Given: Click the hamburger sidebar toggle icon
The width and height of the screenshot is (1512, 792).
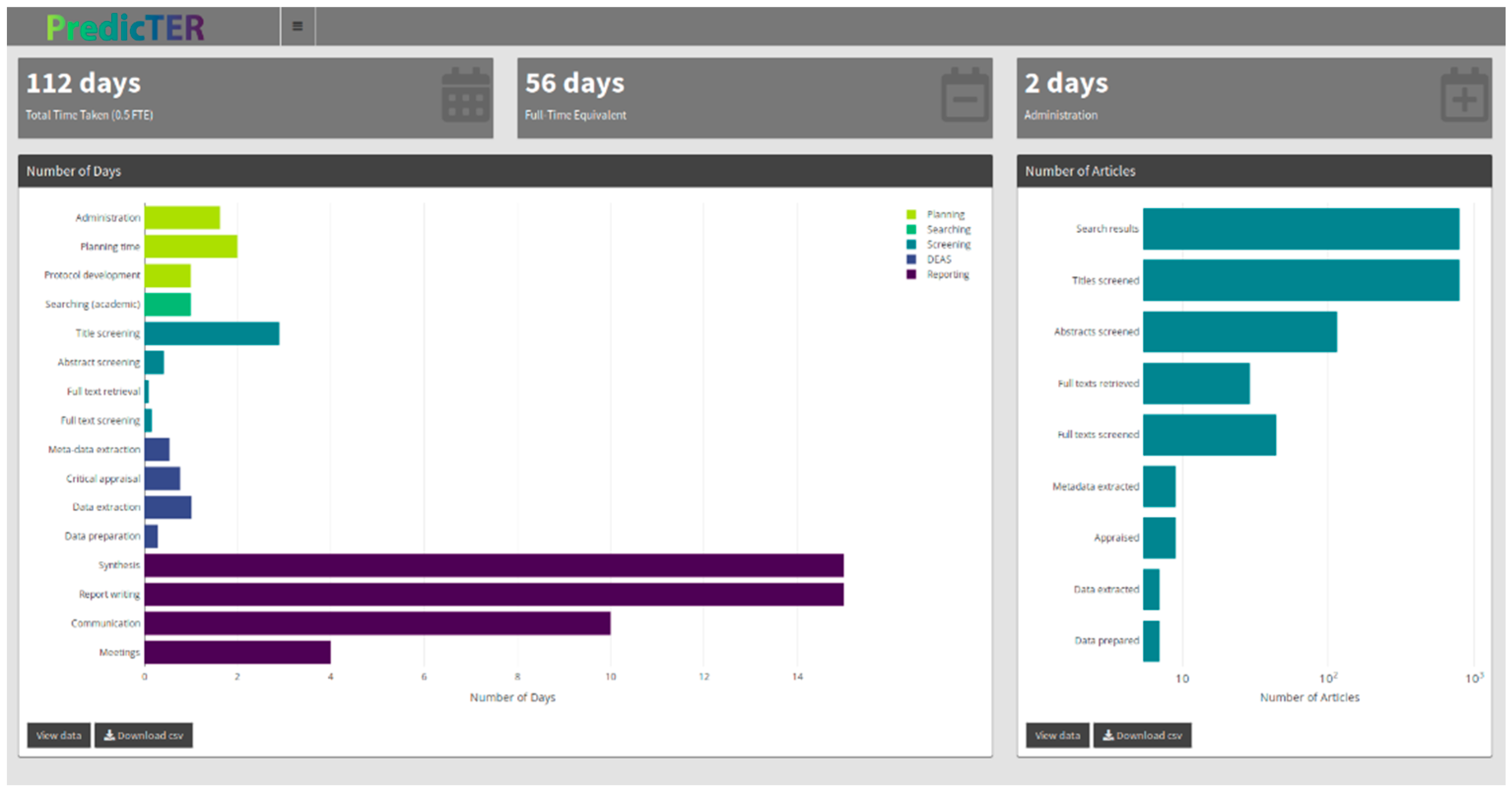Looking at the screenshot, I should (297, 26).
